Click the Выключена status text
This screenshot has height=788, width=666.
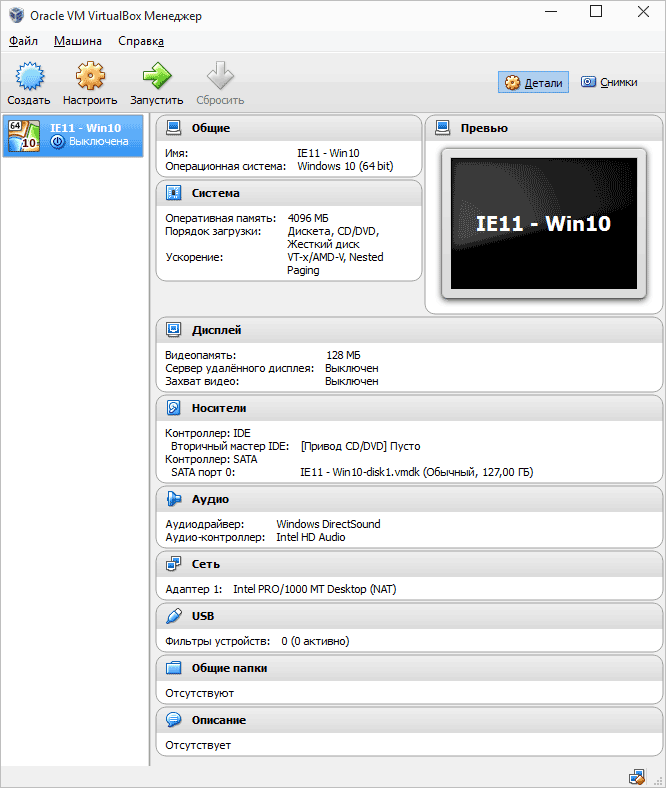click(x=99, y=142)
